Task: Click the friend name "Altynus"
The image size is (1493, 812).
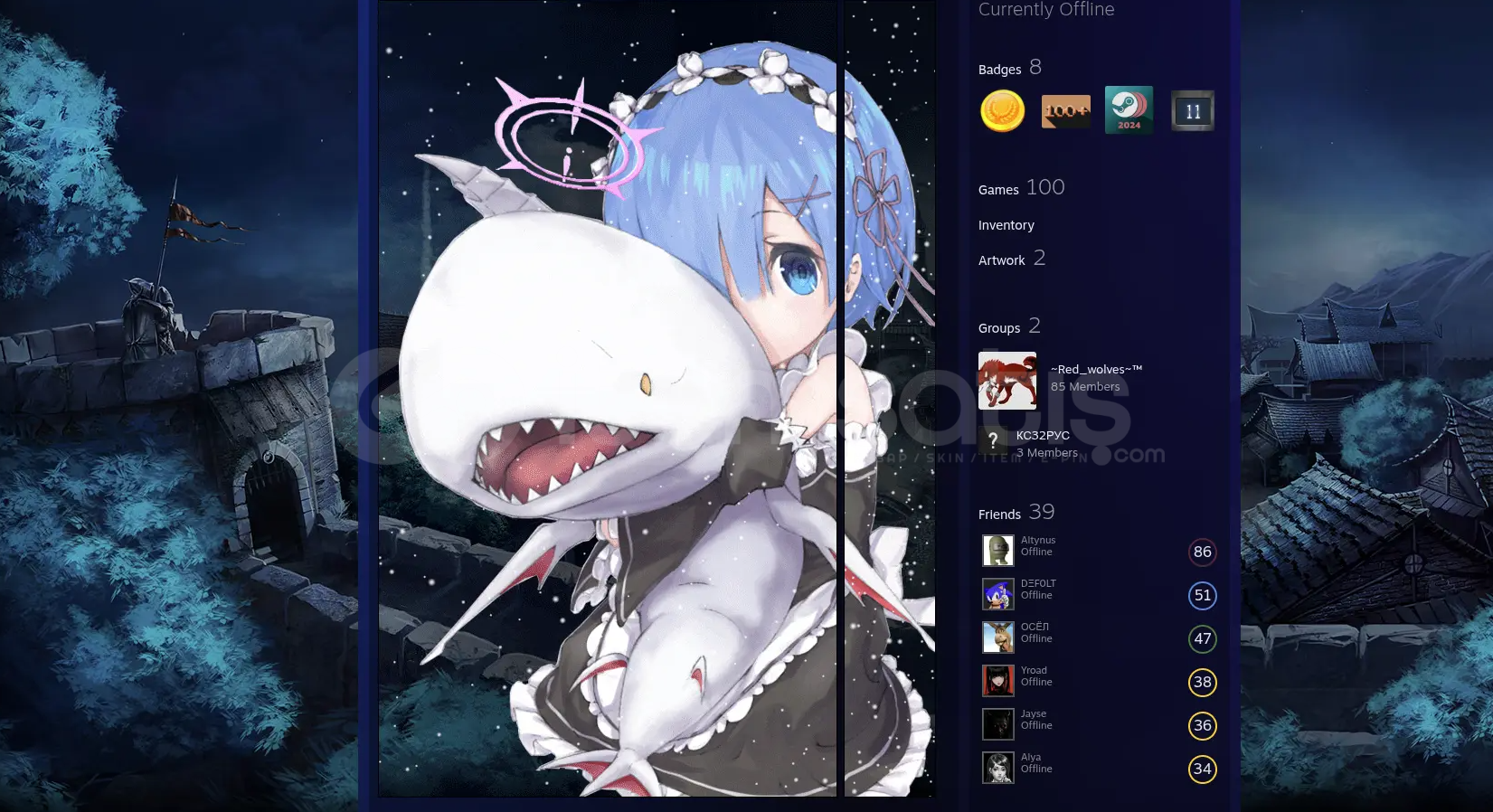Action: click(x=1038, y=540)
